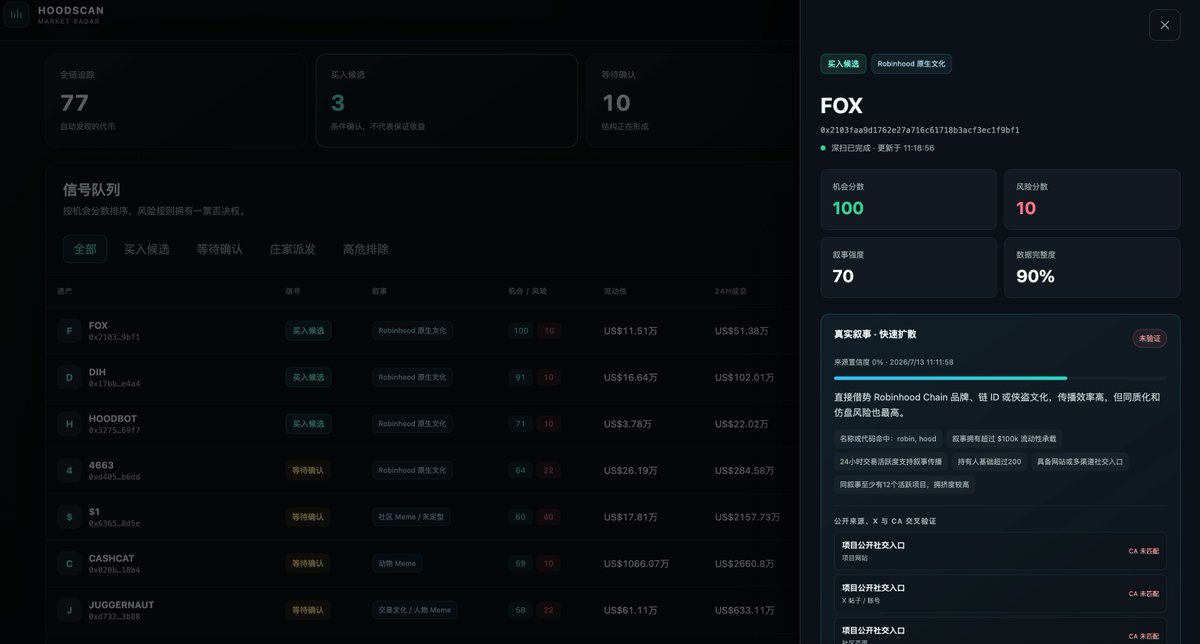Open the 等待确认 10 stat card
The height and width of the screenshot is (644, 1200).
693,101
